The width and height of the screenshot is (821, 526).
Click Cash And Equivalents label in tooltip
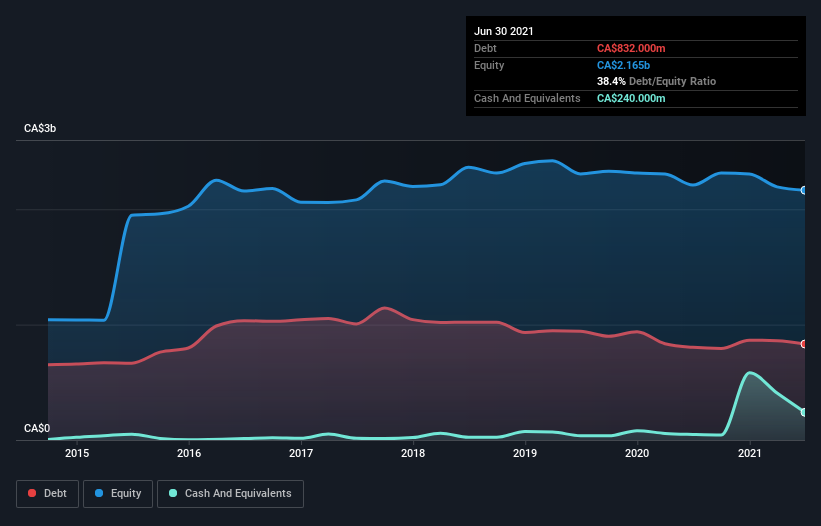point(527,98)
